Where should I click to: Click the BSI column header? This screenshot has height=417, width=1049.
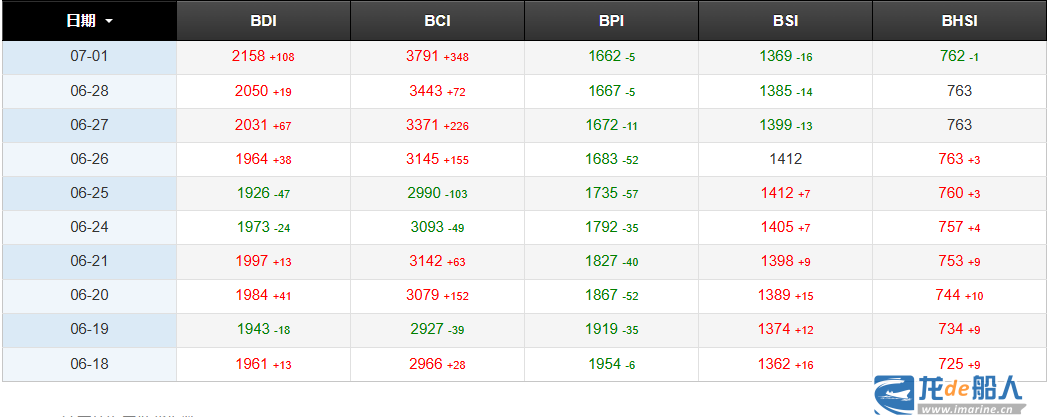tap(785, 21)
